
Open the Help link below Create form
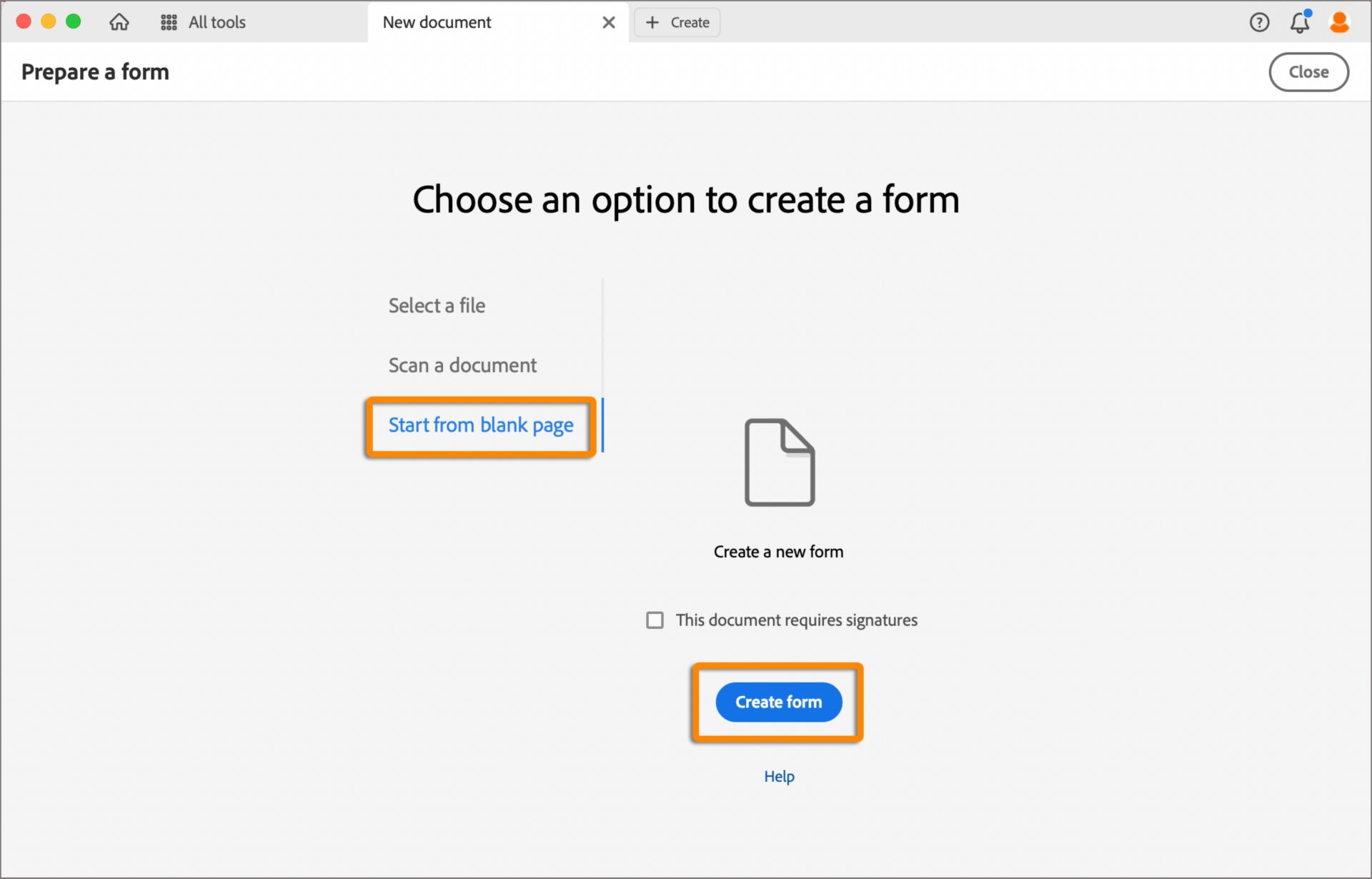pyautogui.click(x=779, y=776)
